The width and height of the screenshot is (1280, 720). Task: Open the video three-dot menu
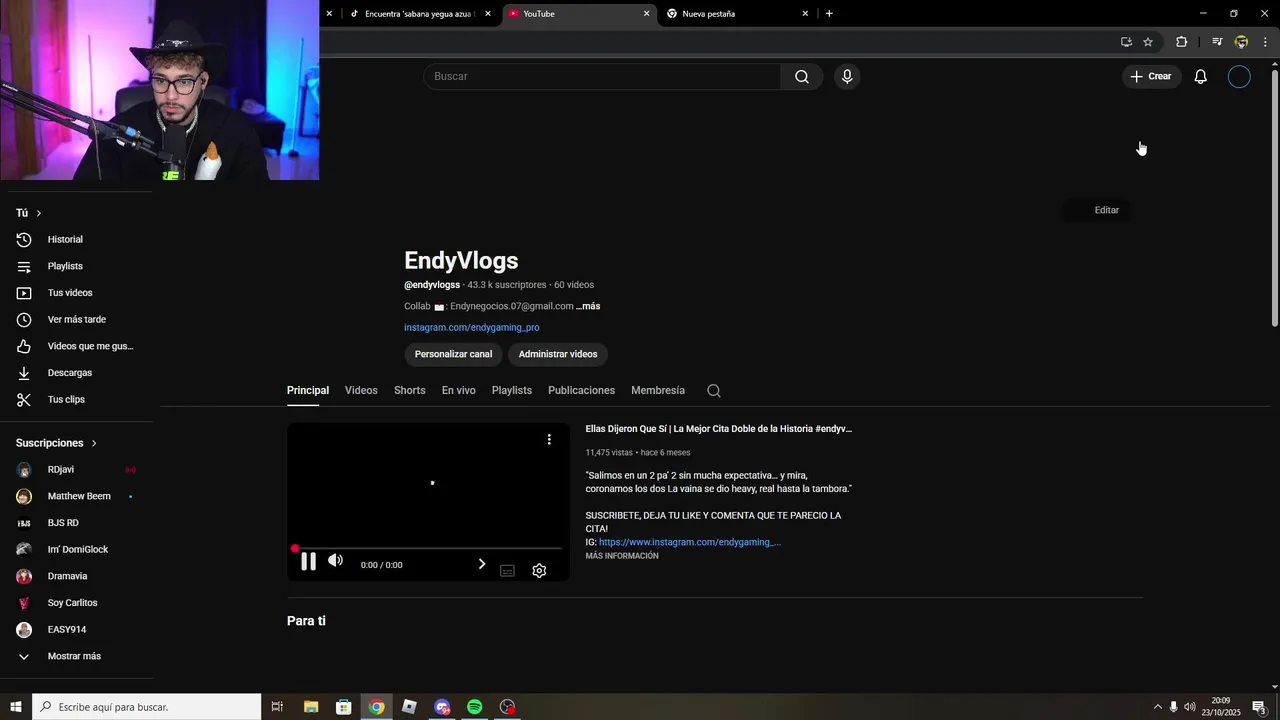(x=549, y=439)
